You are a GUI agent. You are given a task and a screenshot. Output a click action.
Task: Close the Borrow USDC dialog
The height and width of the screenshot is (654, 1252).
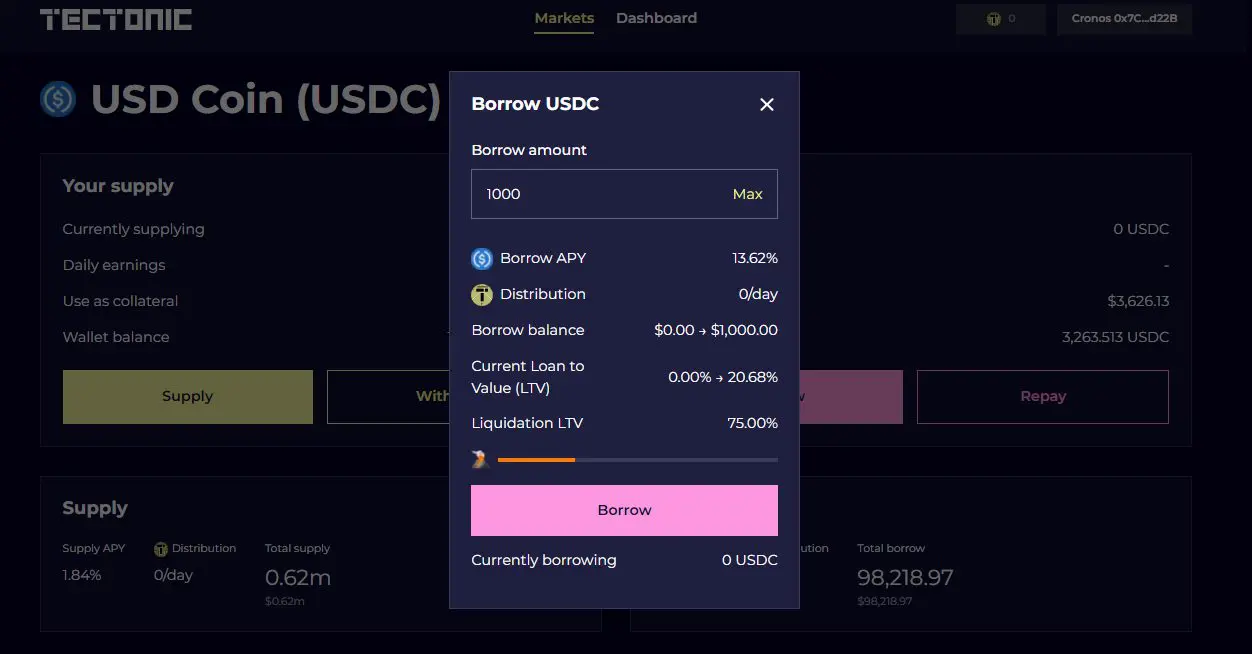tap(767, 104)
